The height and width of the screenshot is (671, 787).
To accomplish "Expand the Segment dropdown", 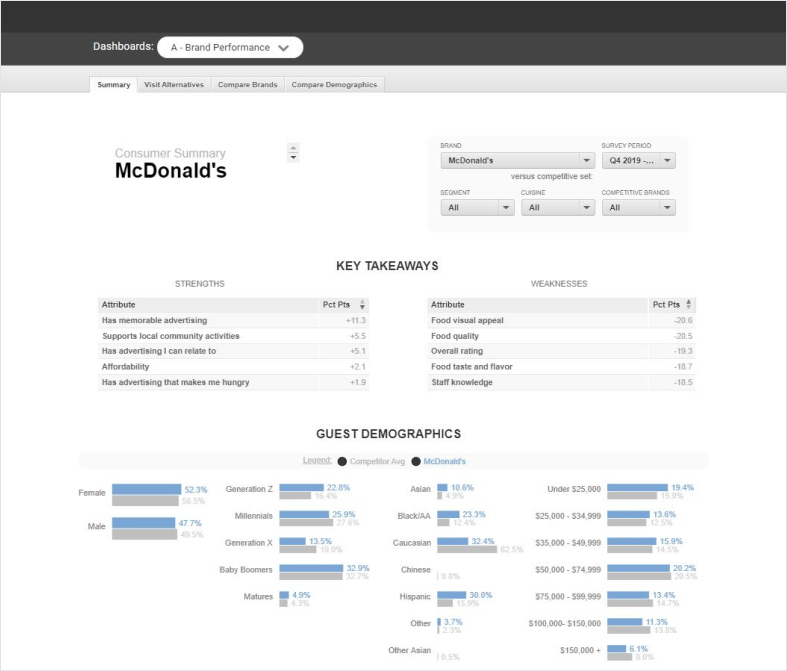I will coord(477,207).
